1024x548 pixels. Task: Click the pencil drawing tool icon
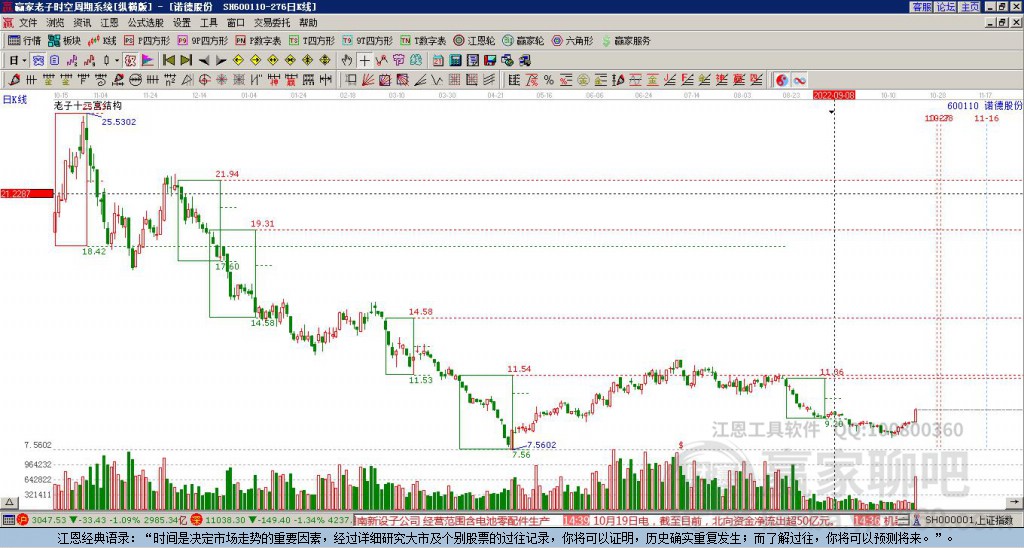tap(14, 80)
